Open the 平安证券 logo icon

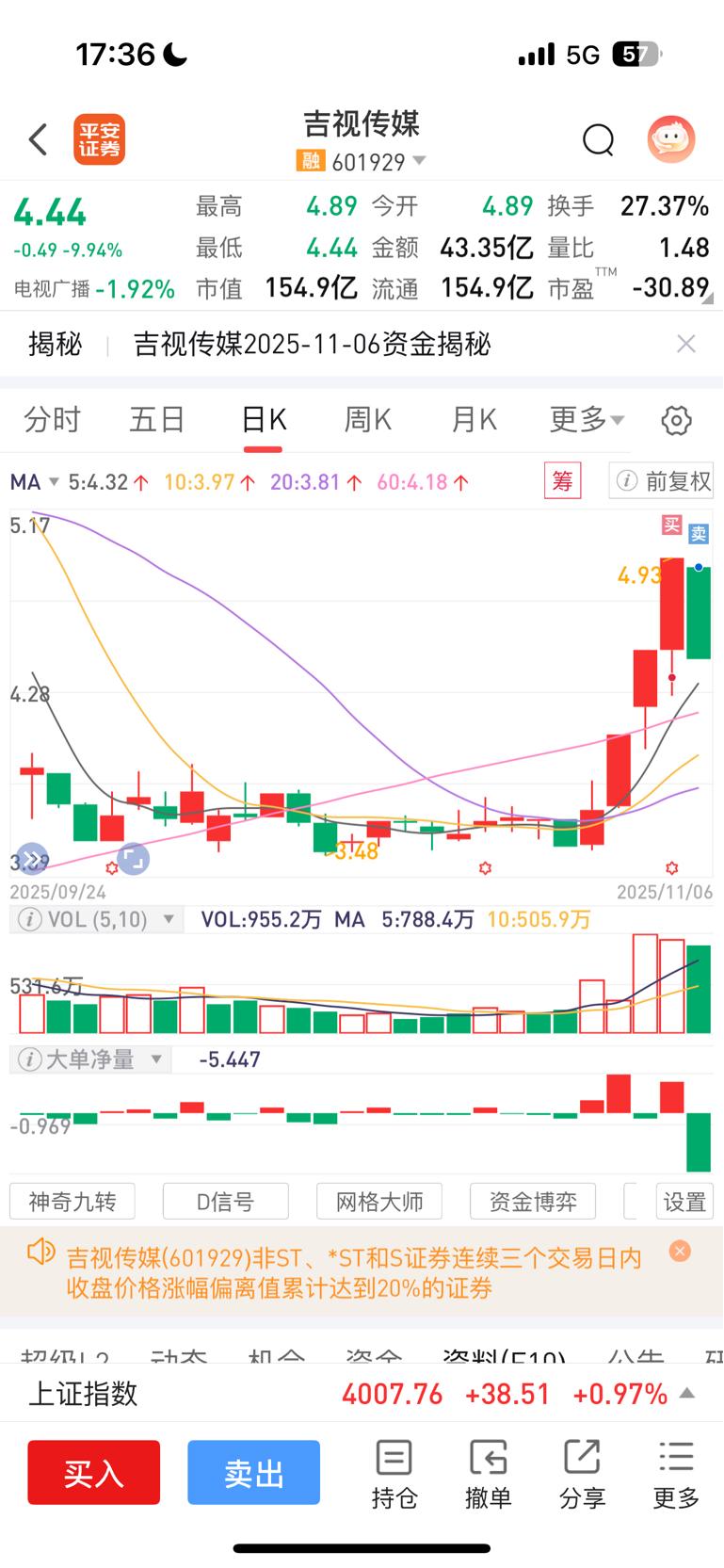[100, 139]
